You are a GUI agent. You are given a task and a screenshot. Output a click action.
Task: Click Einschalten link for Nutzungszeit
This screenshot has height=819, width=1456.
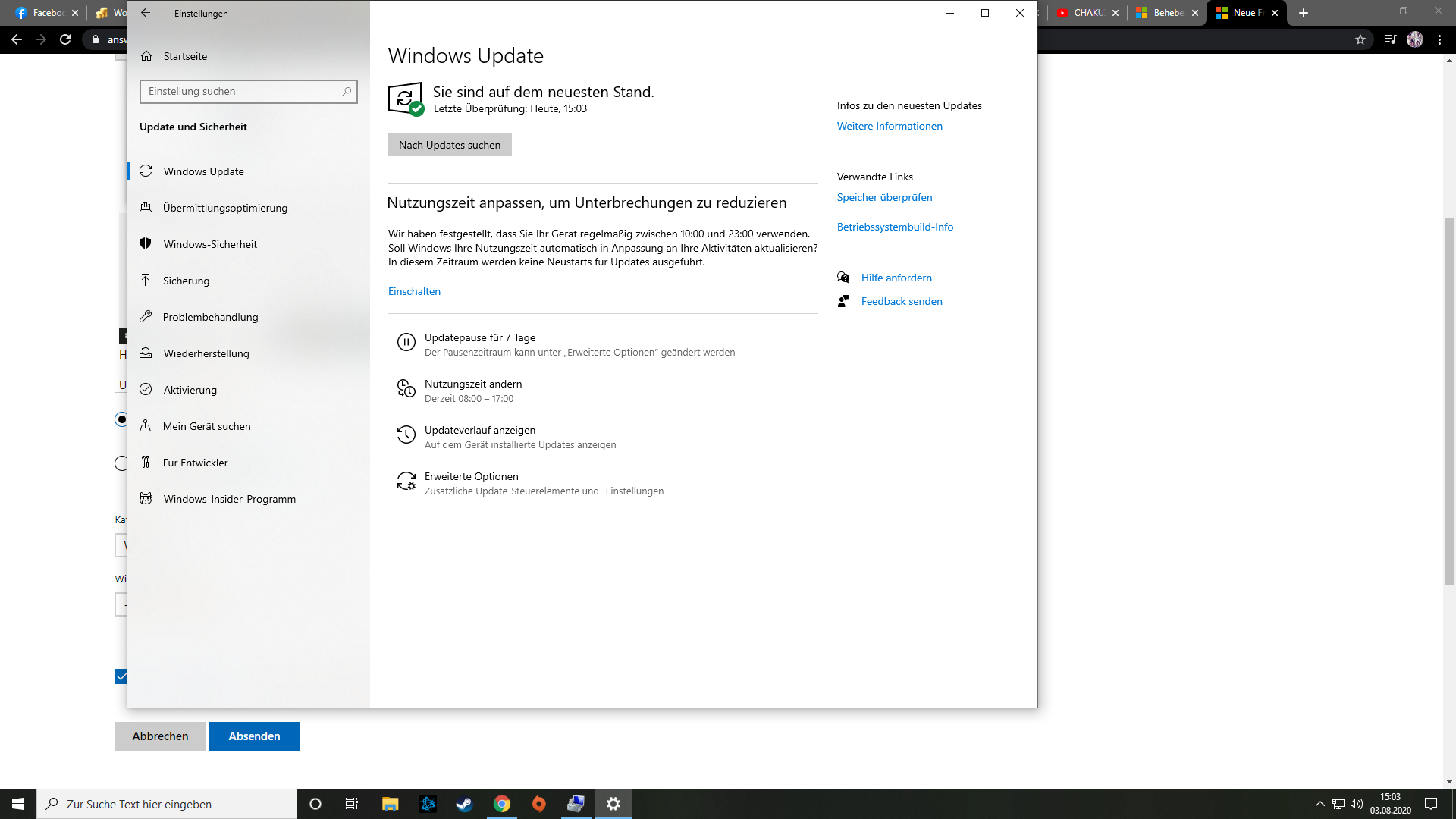[x=414, y=291]
